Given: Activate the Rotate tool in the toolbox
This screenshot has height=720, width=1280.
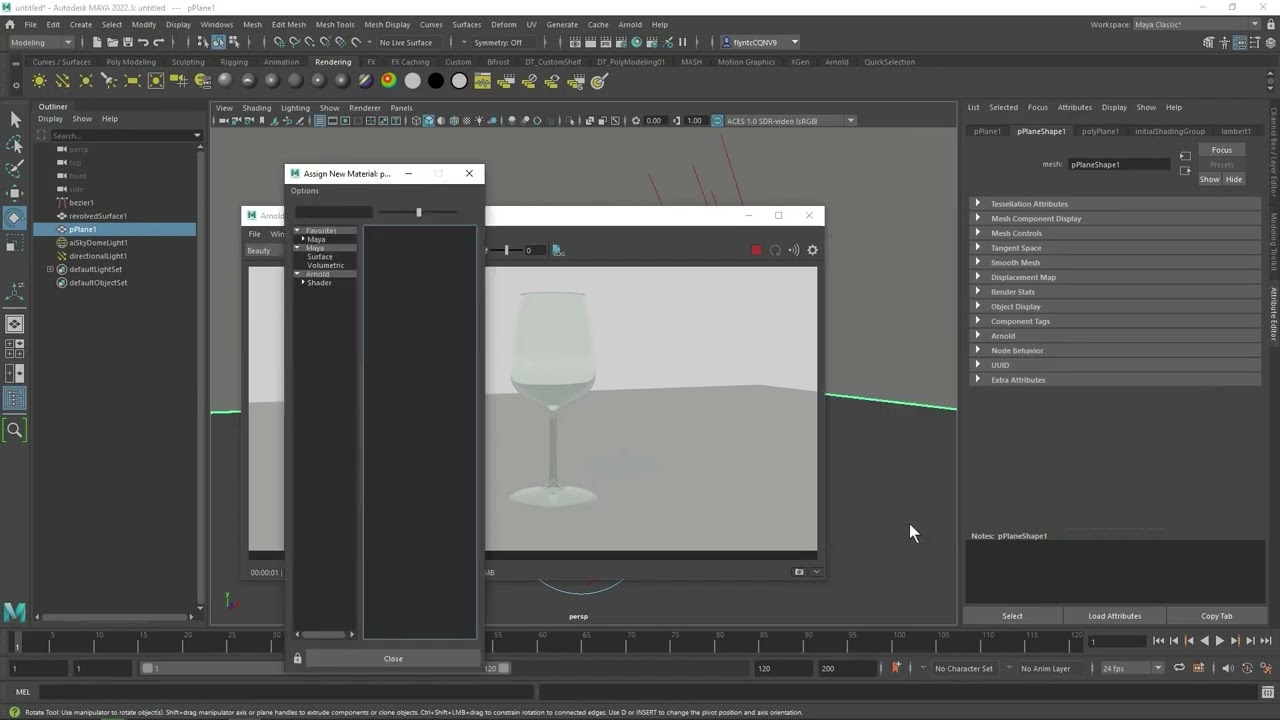Looking at the screenshot, I should tap(14, 217).
